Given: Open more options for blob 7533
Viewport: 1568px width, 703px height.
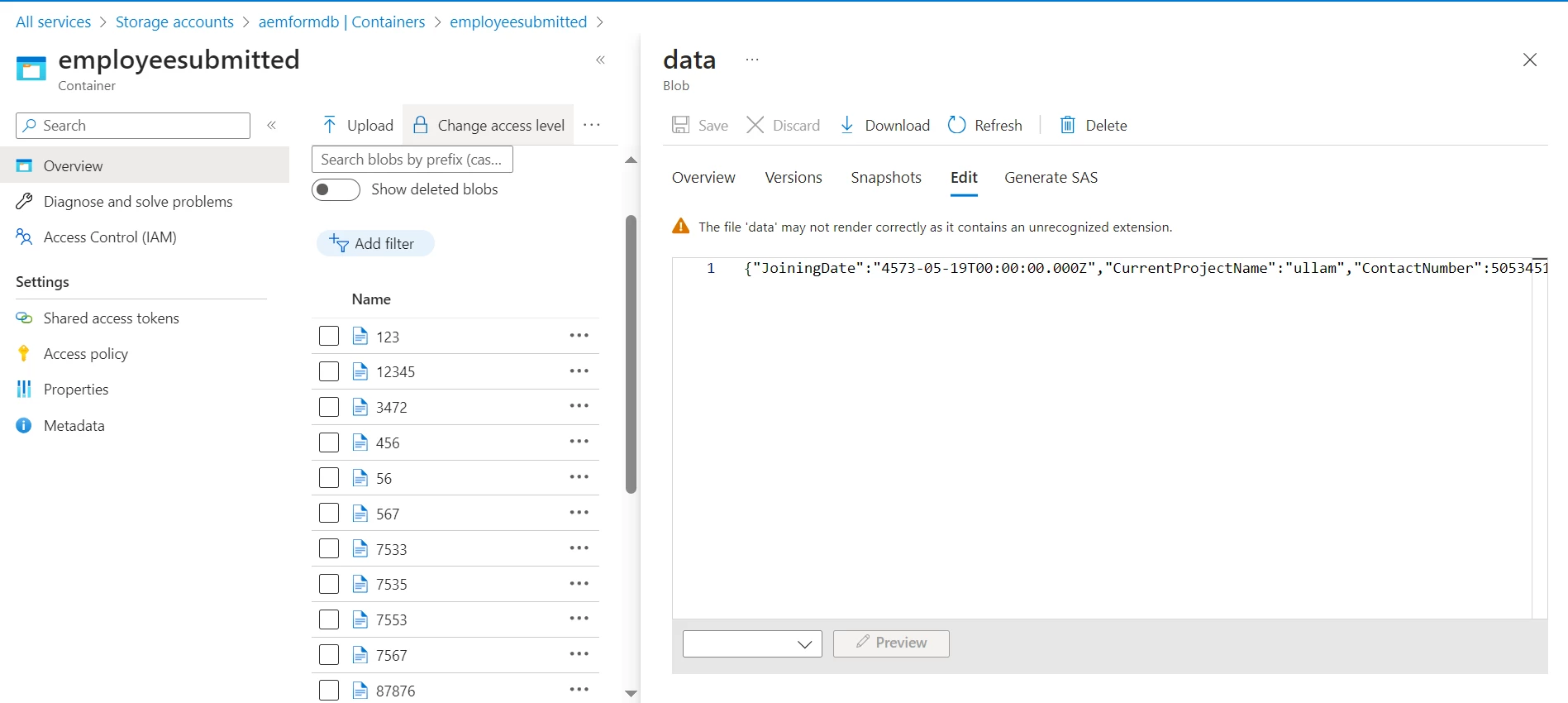Looking at the screenshot, I should point(579,548).
